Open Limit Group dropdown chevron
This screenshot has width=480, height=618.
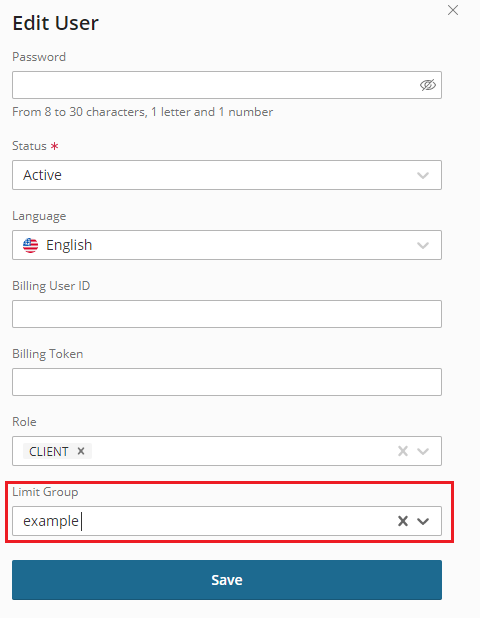tap(423, 521)
